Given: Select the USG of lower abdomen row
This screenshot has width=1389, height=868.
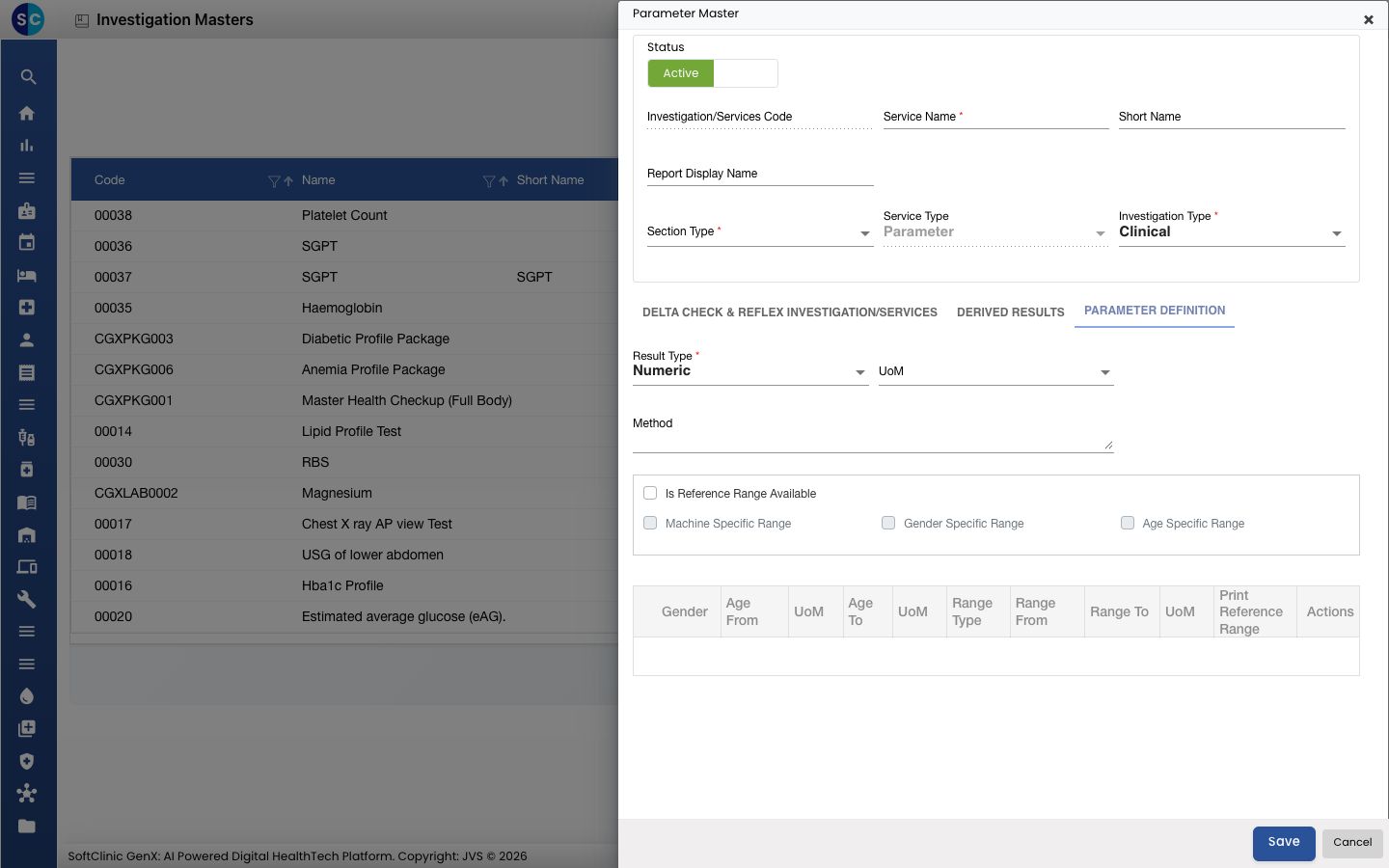Looking at the screenshot, I should (344, 555).
